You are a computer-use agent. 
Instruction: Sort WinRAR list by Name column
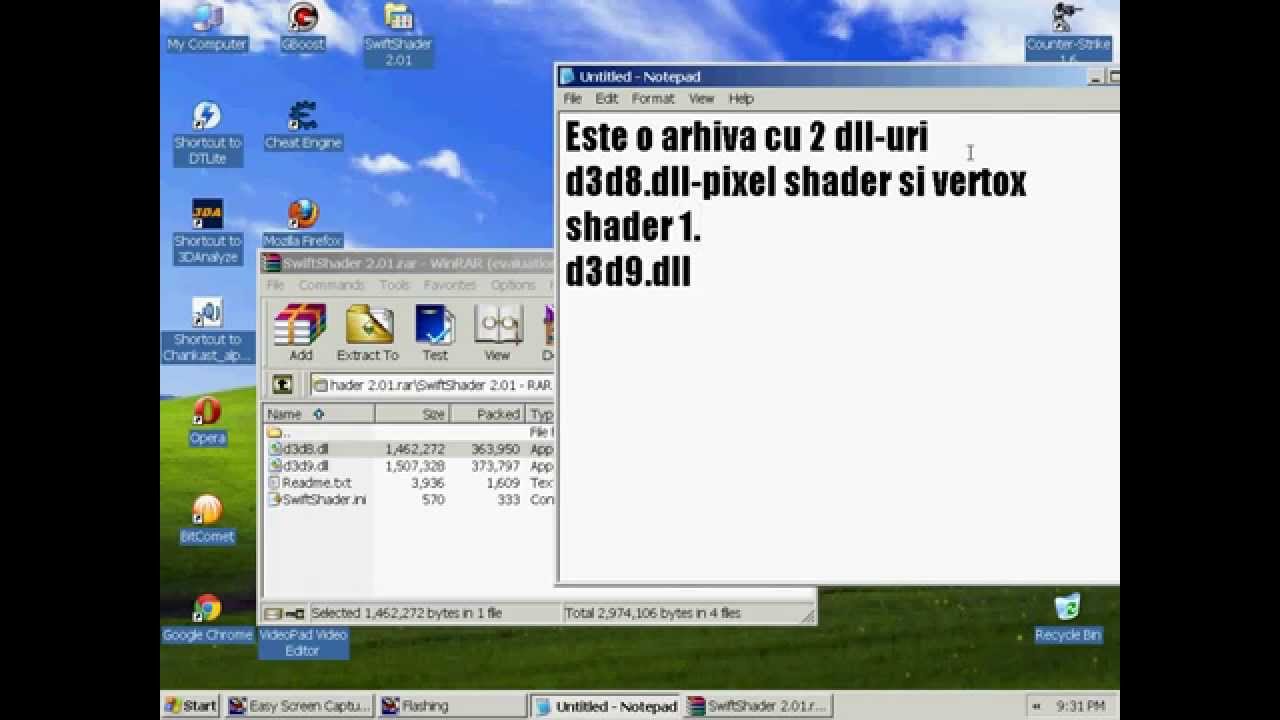tap(319, 414)
